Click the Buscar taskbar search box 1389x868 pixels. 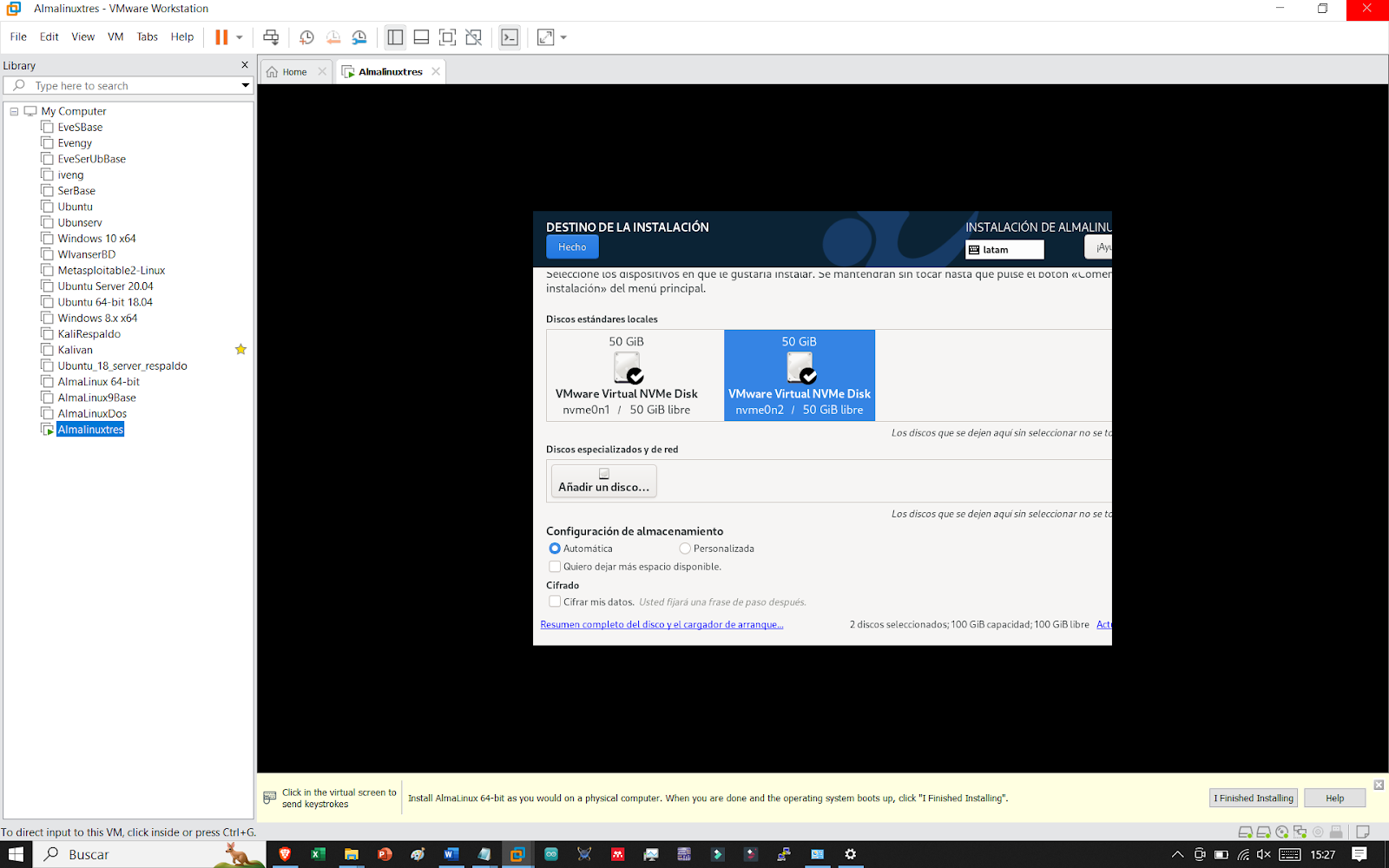[149, 854]
